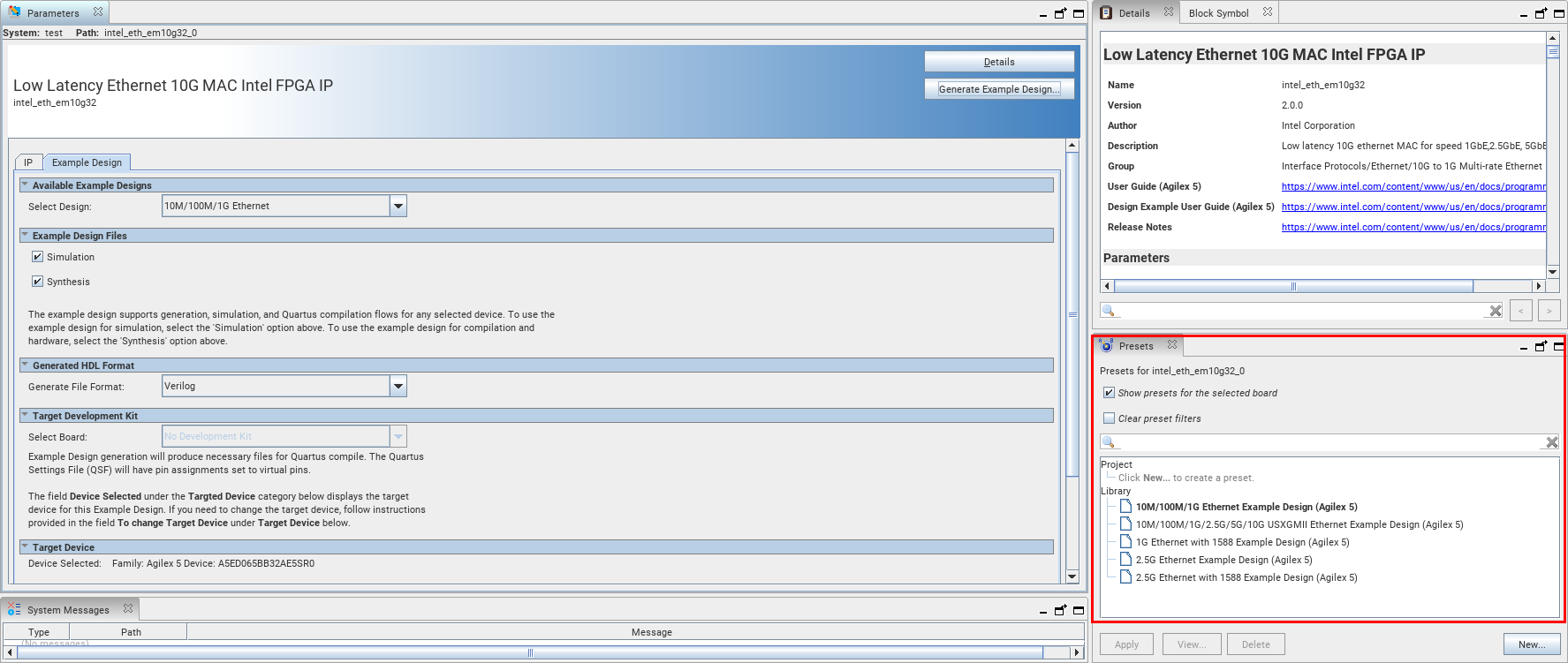Screen dimensions: 1568x663
Task: Collapse the Example Design Files section
Action: click(26, 236)
